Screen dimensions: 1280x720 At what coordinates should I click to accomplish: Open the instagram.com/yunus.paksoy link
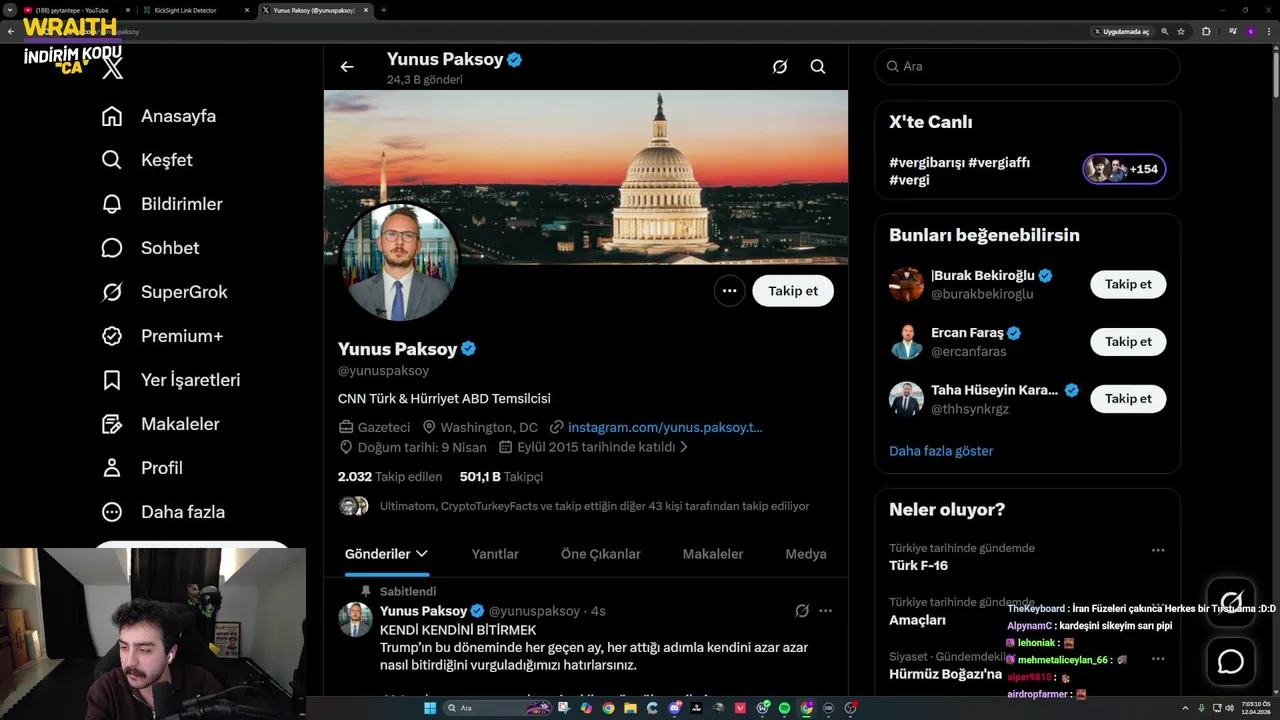665,427
